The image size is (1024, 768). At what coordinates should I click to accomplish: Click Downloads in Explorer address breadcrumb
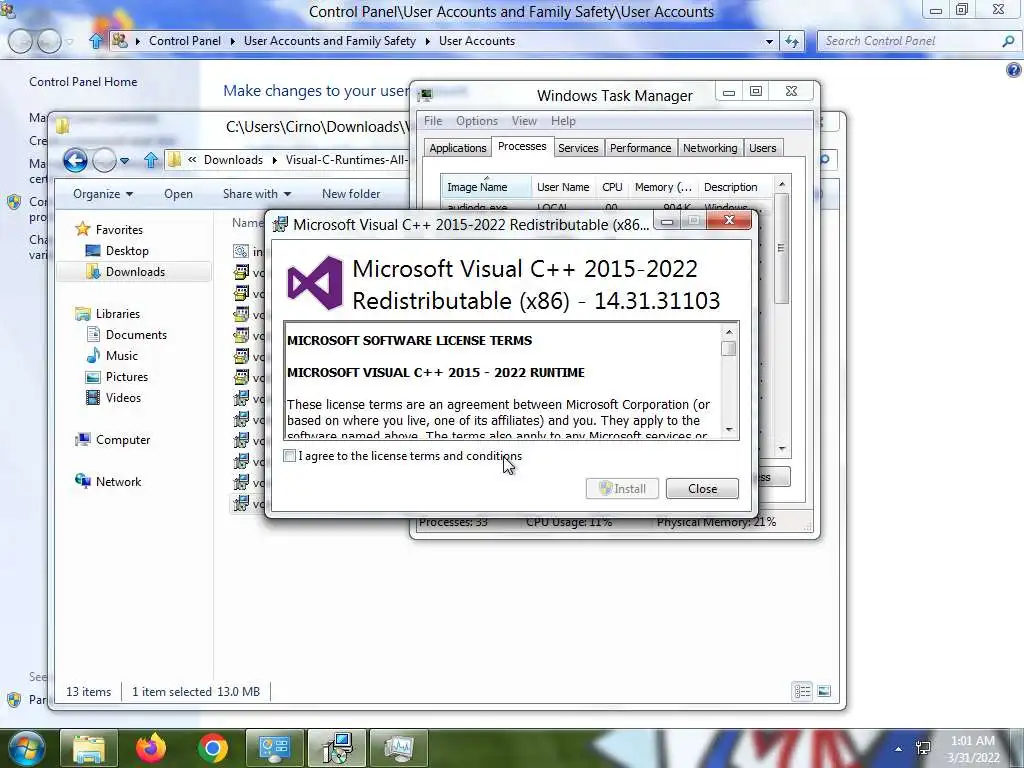tap(233, 160)
